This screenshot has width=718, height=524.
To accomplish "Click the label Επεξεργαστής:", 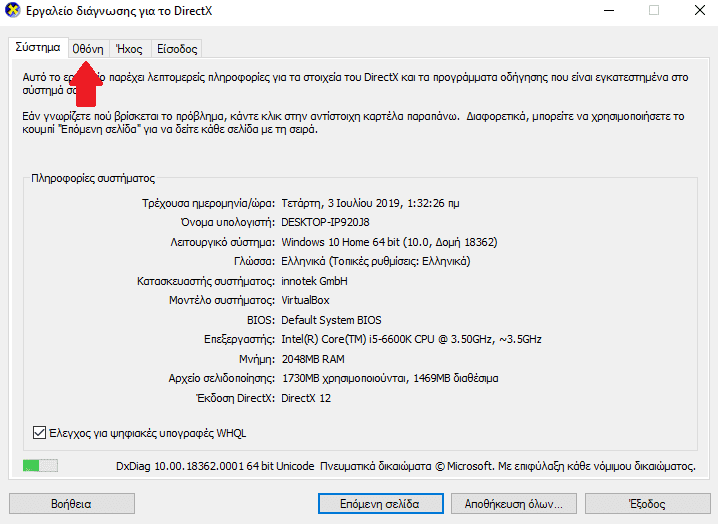I will pos(239,339).
